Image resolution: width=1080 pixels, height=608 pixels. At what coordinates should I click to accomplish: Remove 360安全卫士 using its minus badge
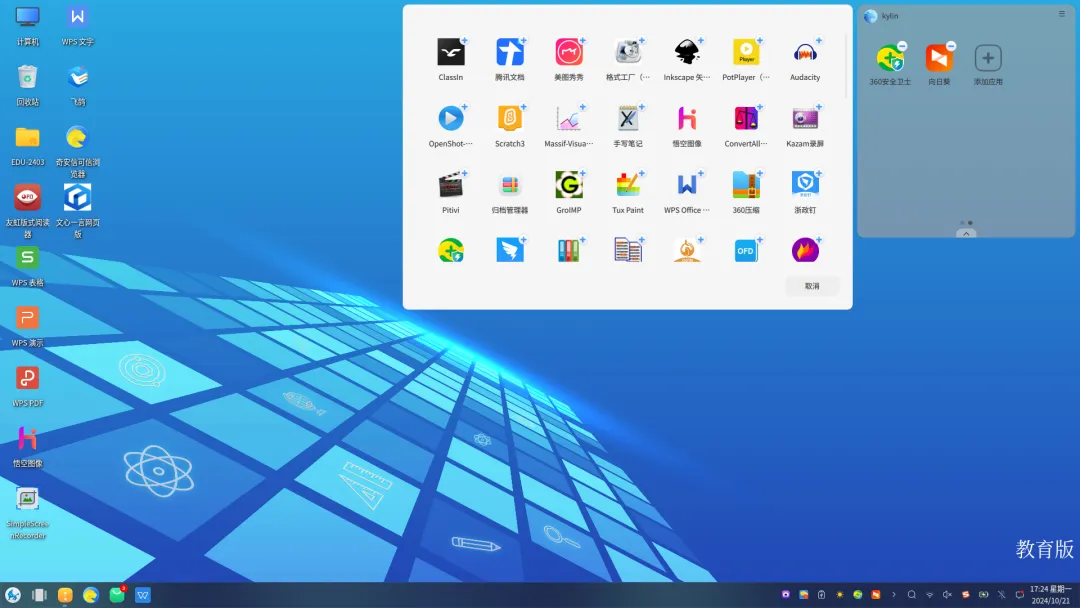[x=902, y=46]
